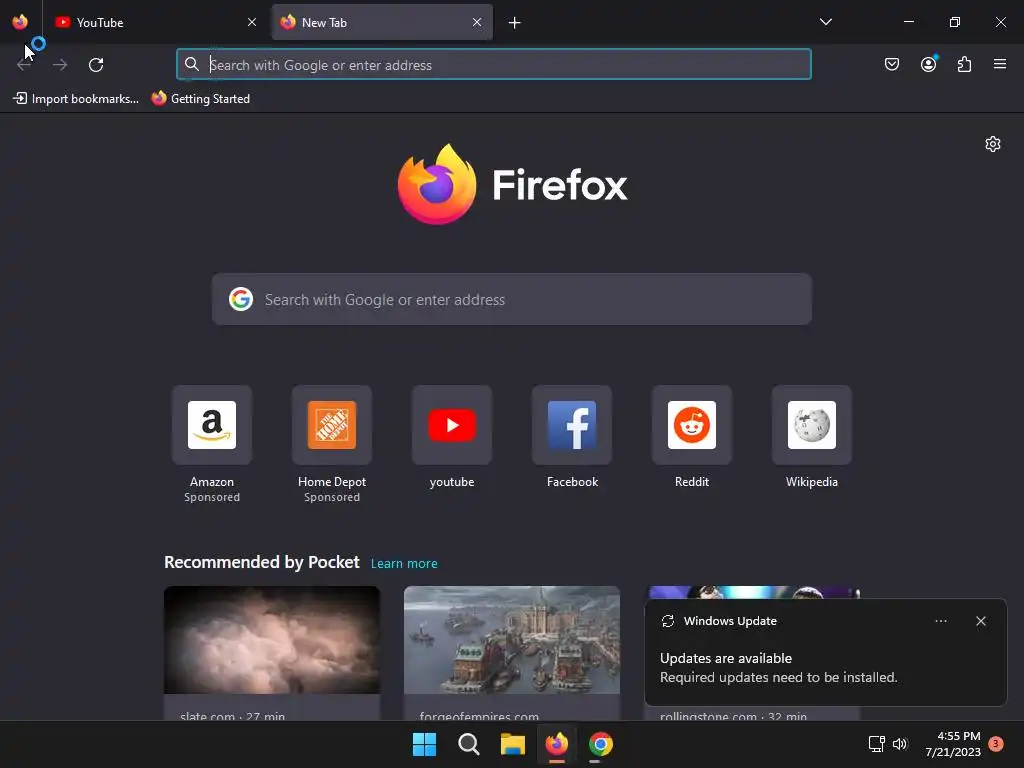1024x768 pixels.
Task: Open notification center badge
Action: coord(996,743)
